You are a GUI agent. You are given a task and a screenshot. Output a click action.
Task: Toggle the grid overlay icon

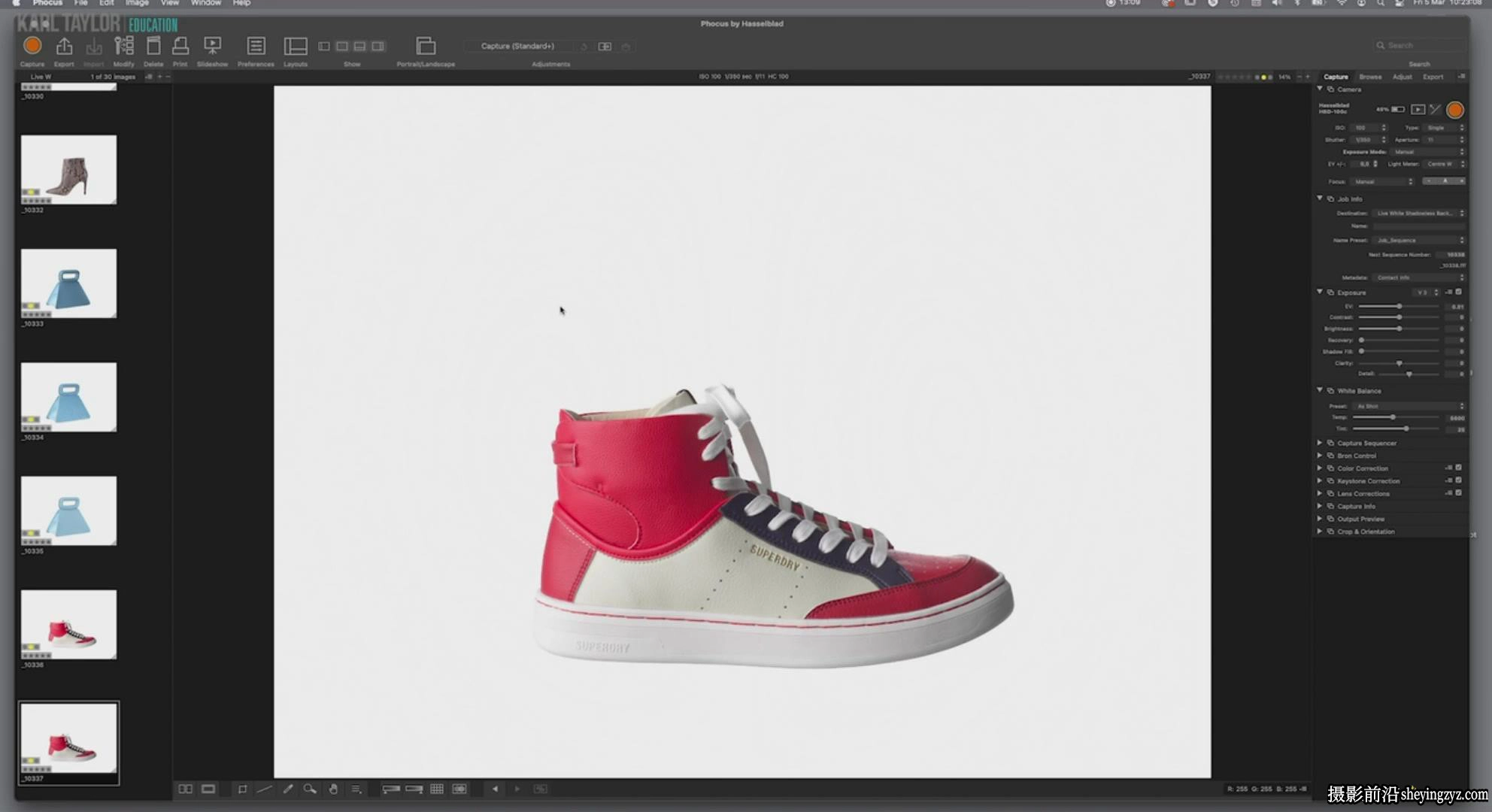(437, 789)
